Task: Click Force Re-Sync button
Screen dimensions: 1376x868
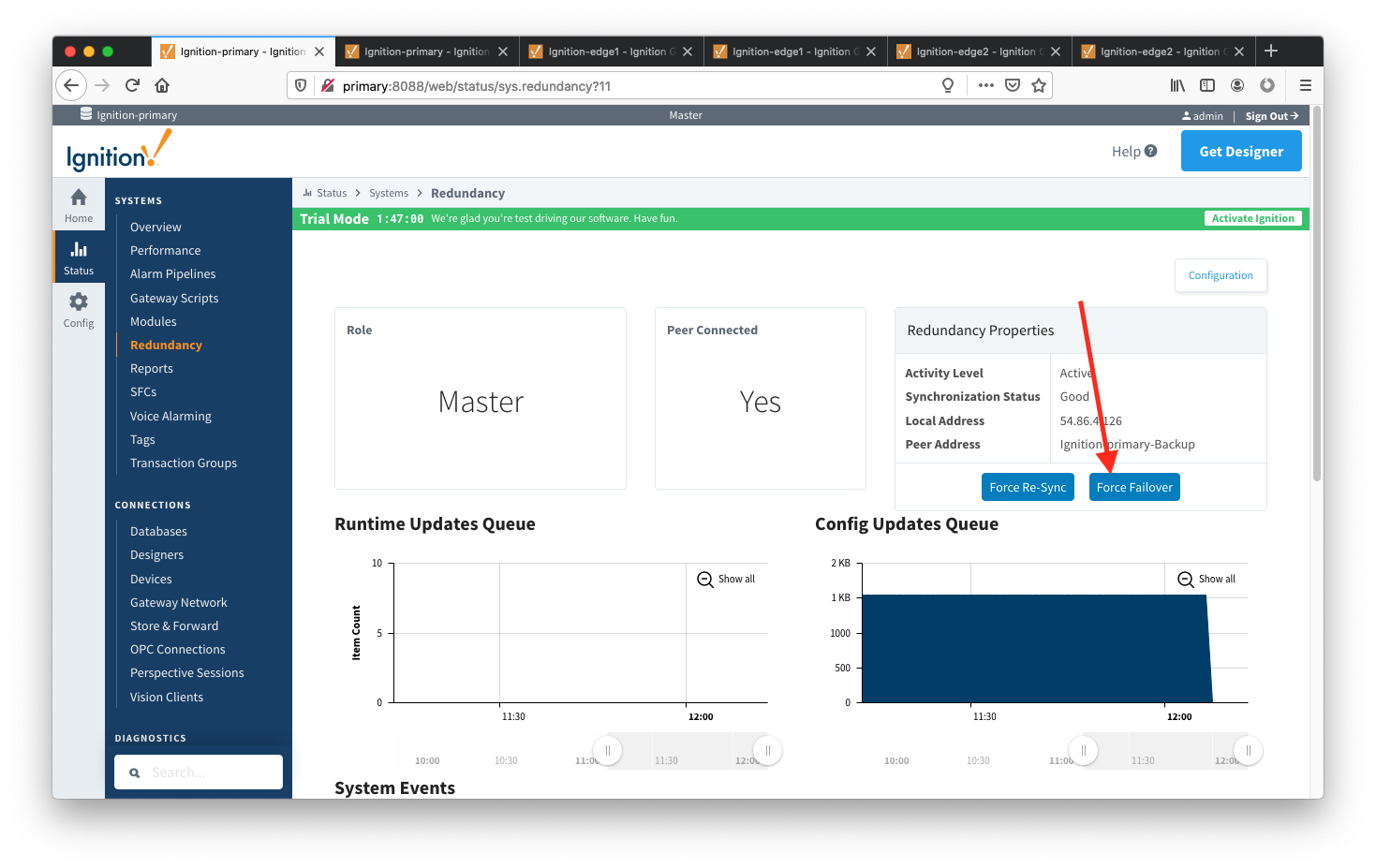Action: [1028, 487]
